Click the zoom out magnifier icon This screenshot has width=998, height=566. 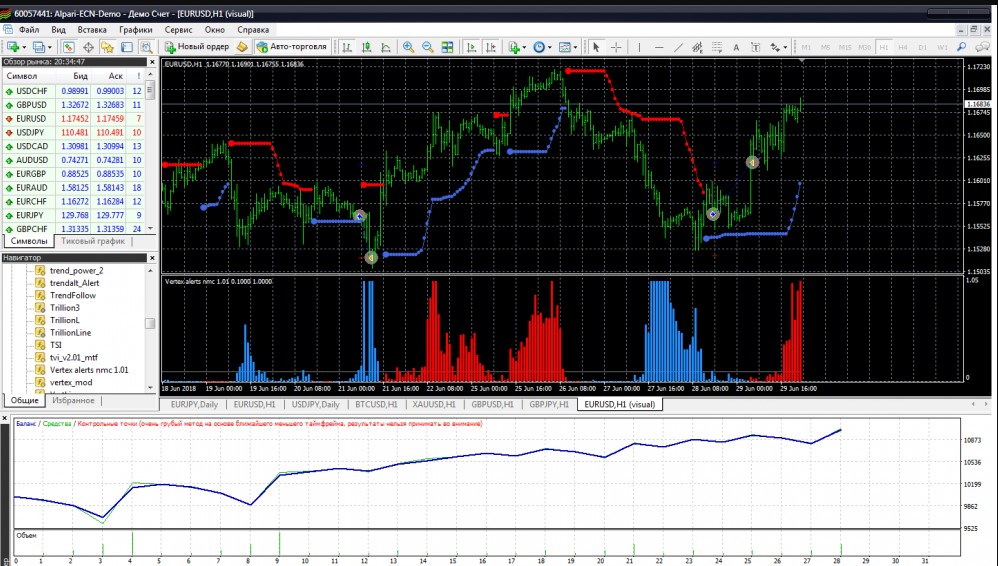pyautogui.click(x=428, y=47)
